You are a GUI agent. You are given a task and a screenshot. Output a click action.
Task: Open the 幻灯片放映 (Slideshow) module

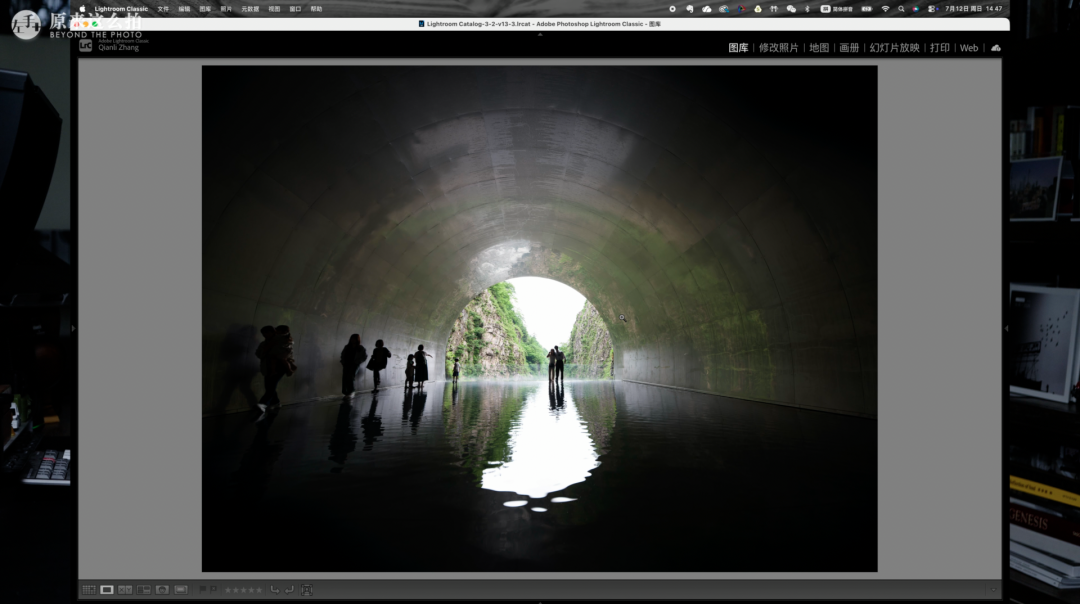coord(894,48)
